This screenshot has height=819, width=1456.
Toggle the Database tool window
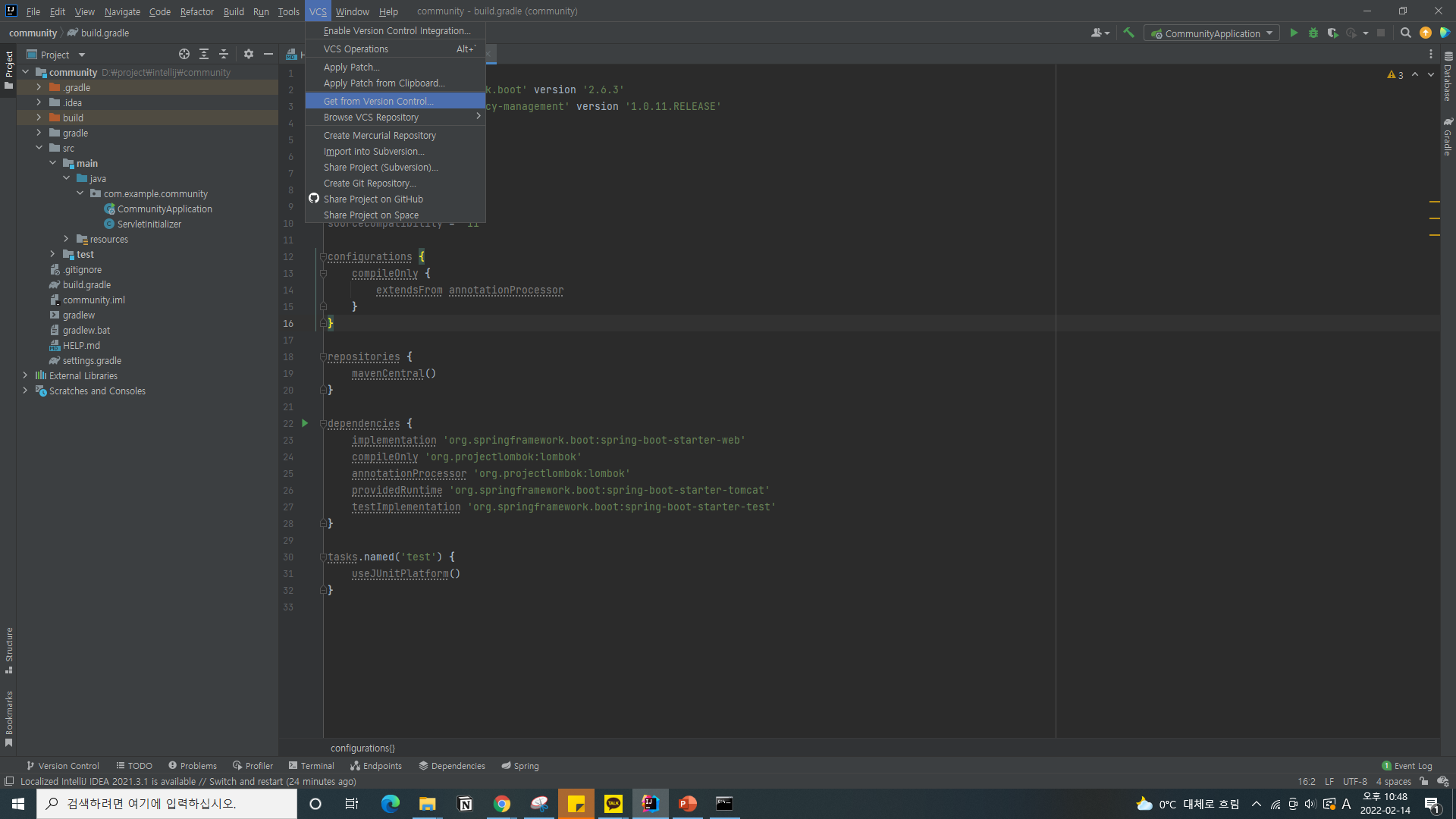click(1448, 76)
